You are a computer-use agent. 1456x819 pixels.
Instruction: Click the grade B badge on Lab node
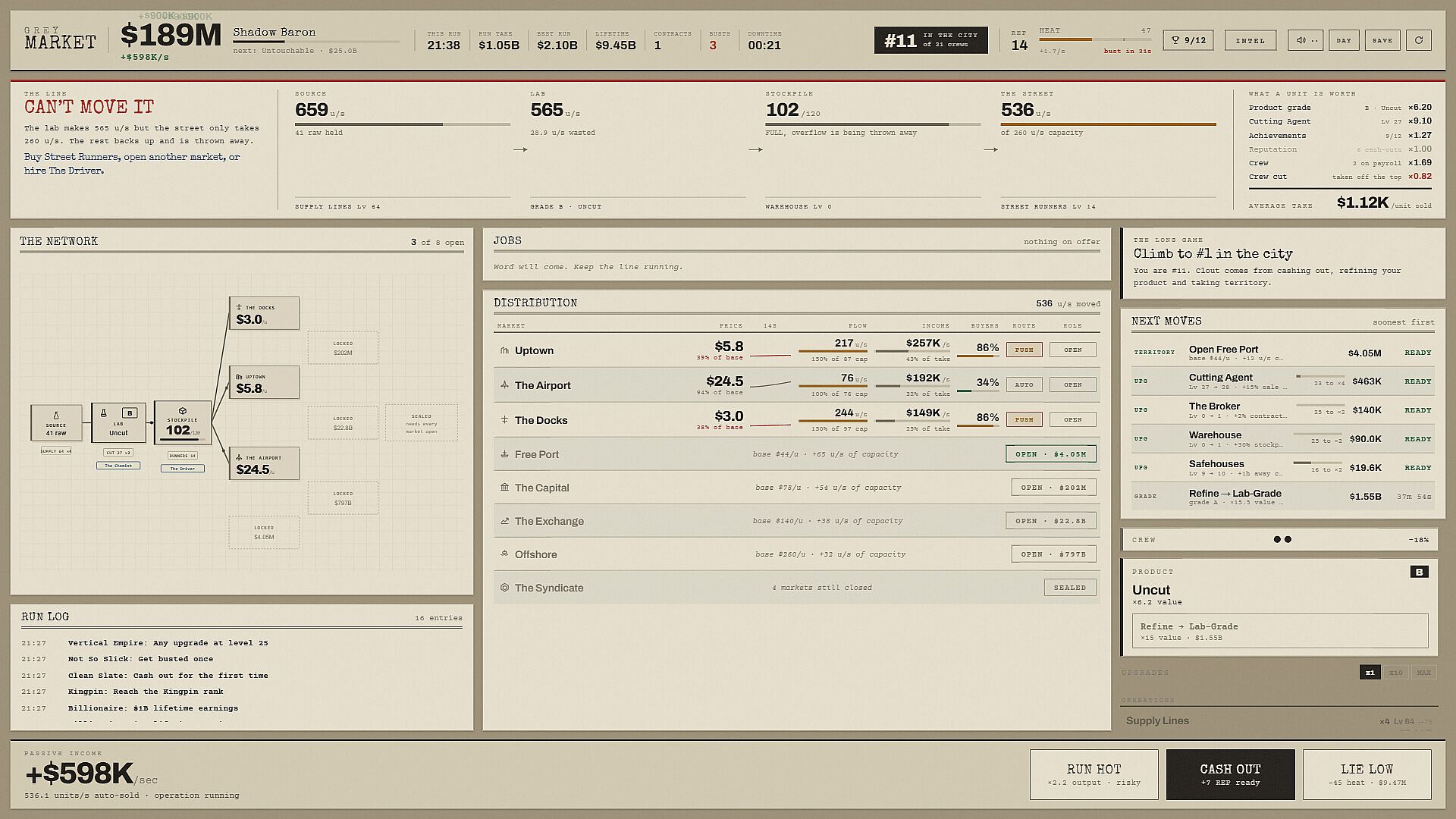pyautogui.click(x=130, y=413)
